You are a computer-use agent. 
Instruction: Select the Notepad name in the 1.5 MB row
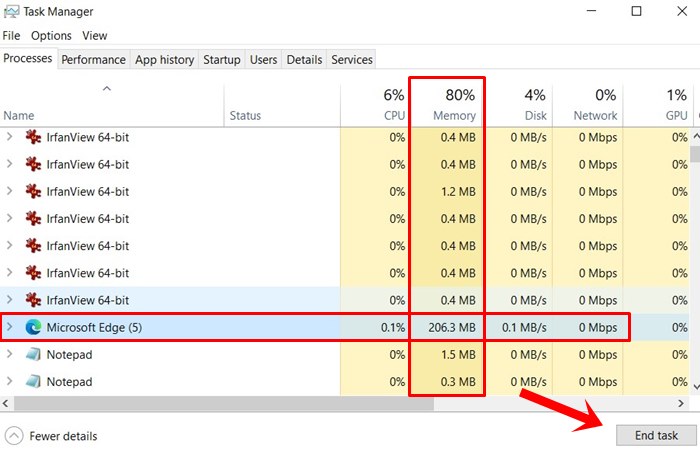(69, 354)
